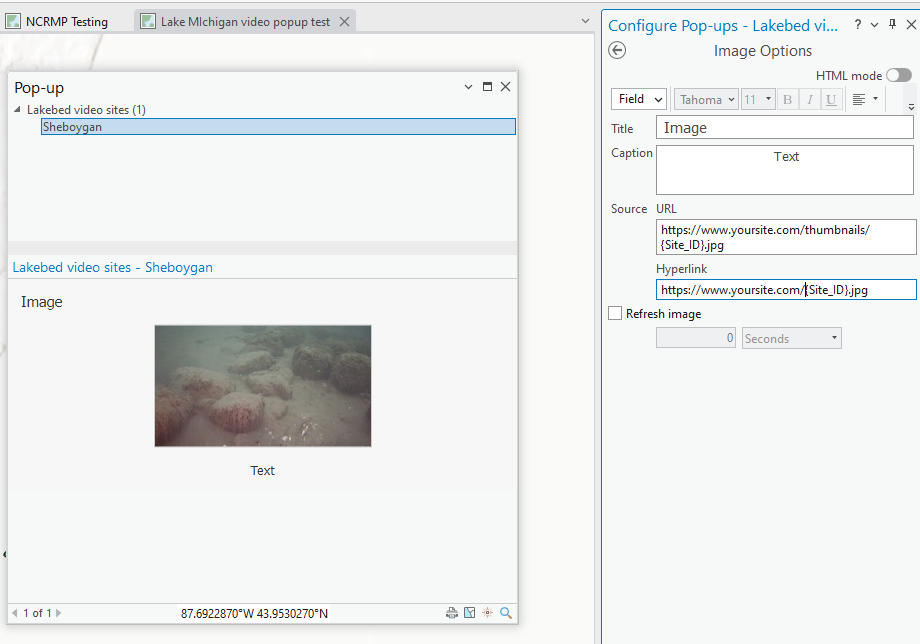Unpin the Configure Pop-ups panel
This screenshot has width=920, height=644.
click(893, 24)
